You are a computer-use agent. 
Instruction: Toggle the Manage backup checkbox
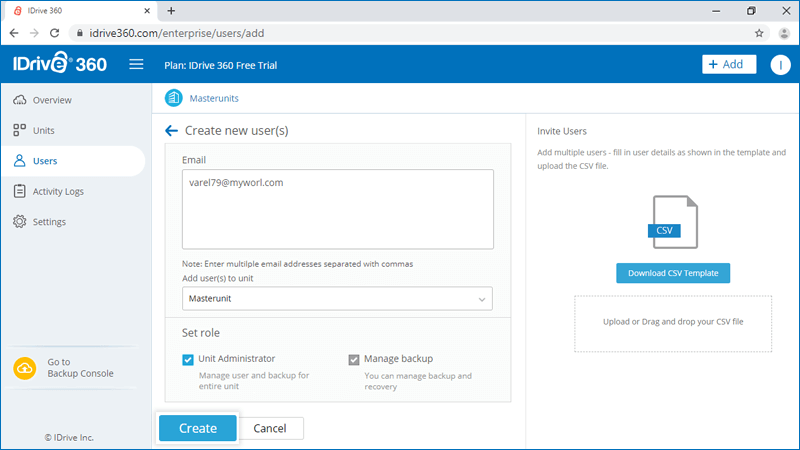(x=354, y=360)
